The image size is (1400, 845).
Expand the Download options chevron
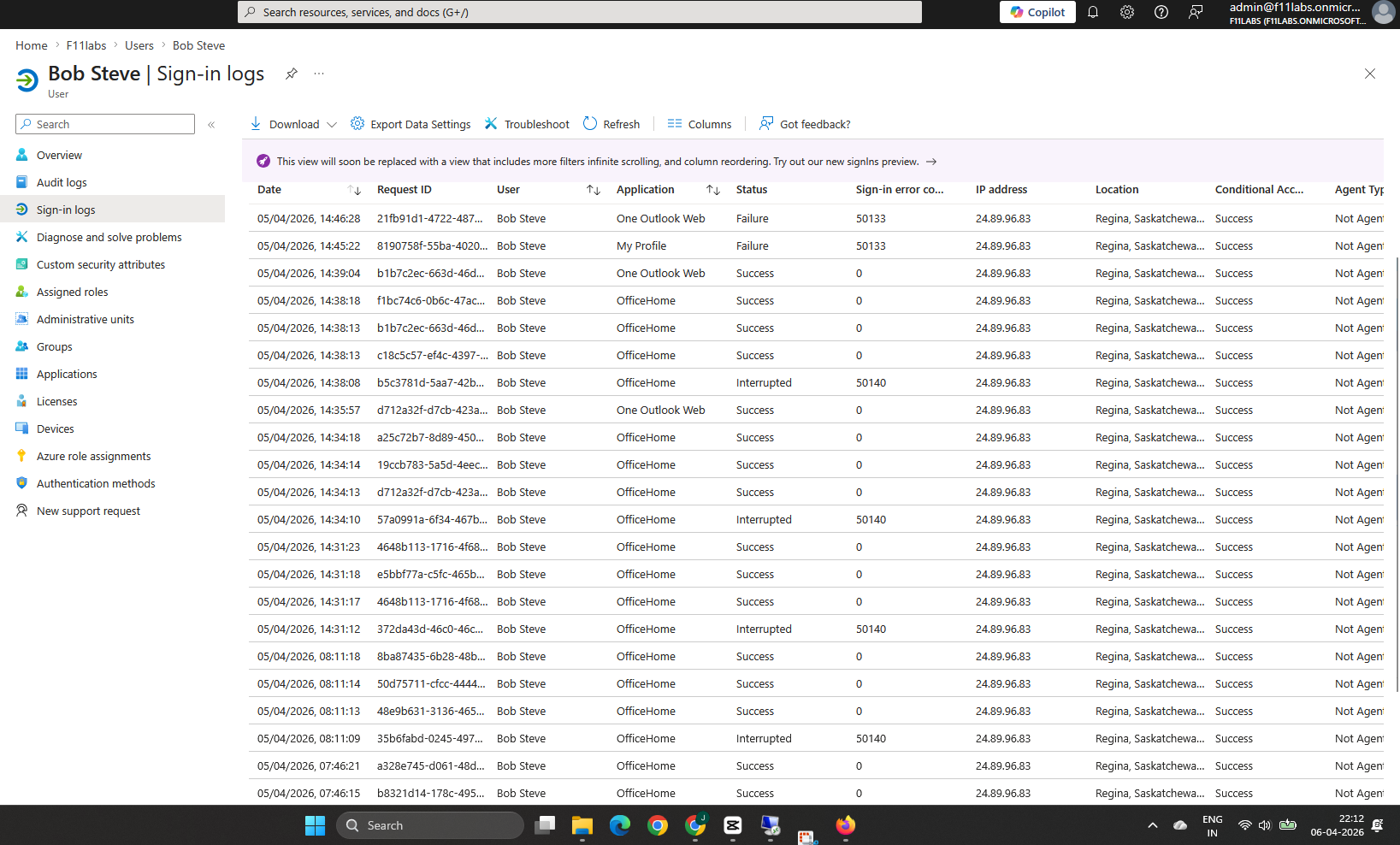point(333,124)
